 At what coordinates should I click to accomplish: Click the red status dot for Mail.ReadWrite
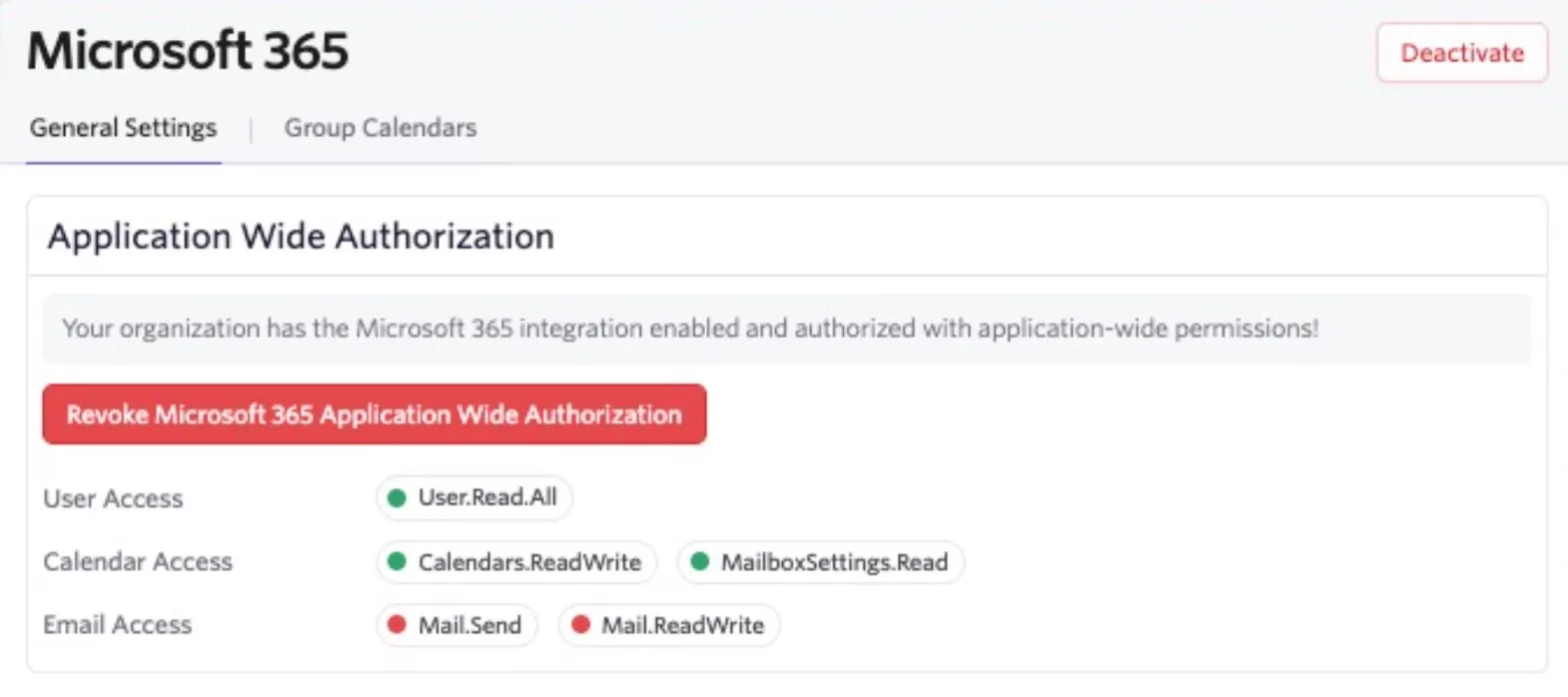[580, 625]
